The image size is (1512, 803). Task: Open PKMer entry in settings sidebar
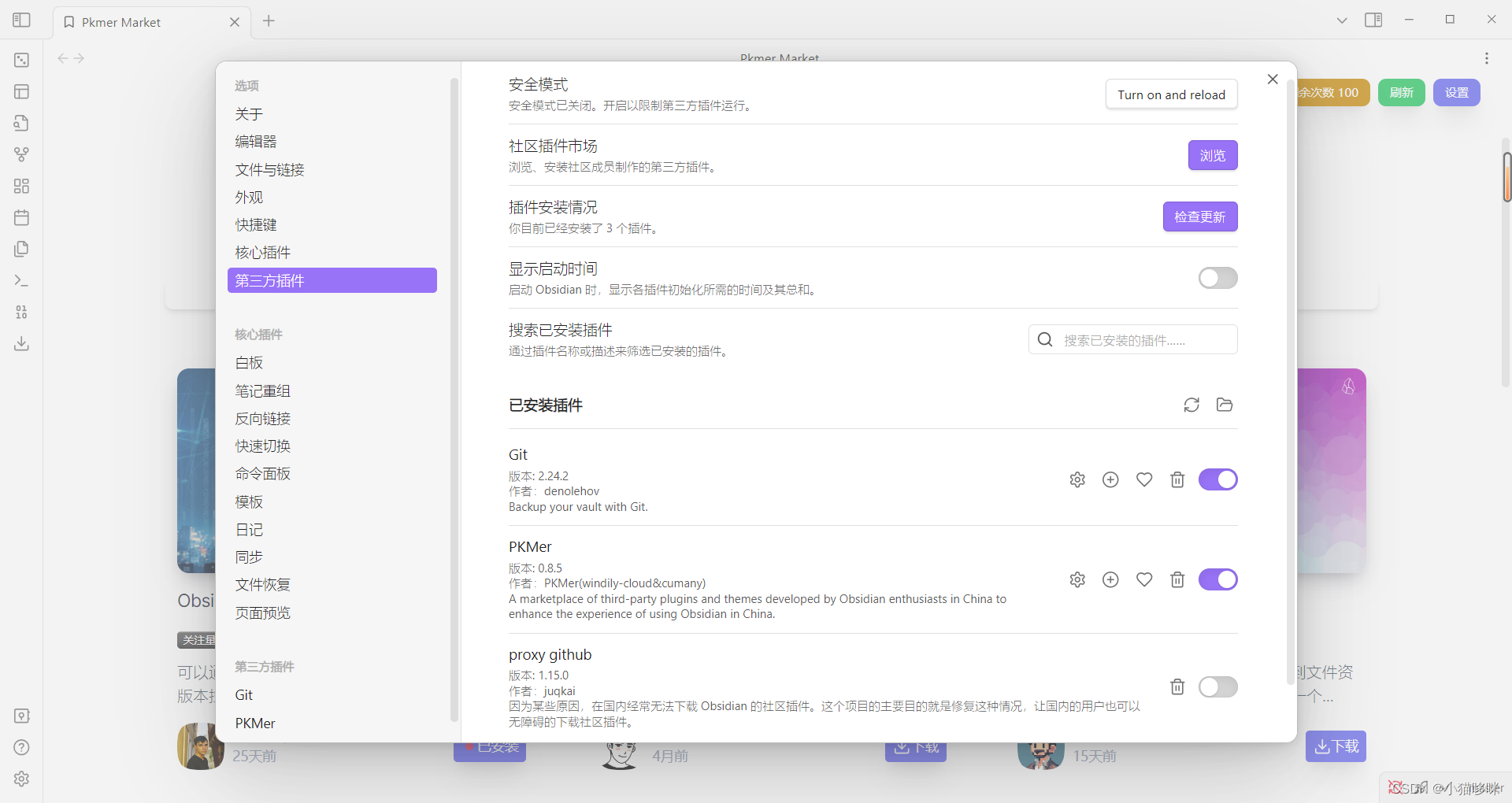[332, 723]
